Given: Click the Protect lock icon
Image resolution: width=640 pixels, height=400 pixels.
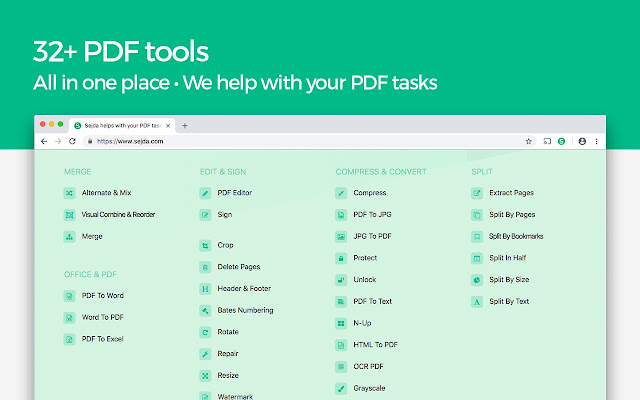Looking at the screenshot, I should [341, 258].
